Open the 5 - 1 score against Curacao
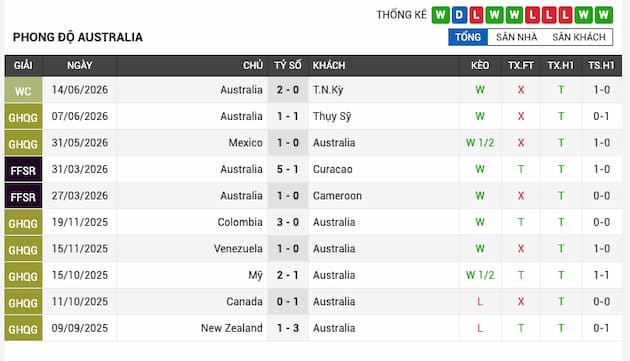The image size is (630, 361). point(288,169)
